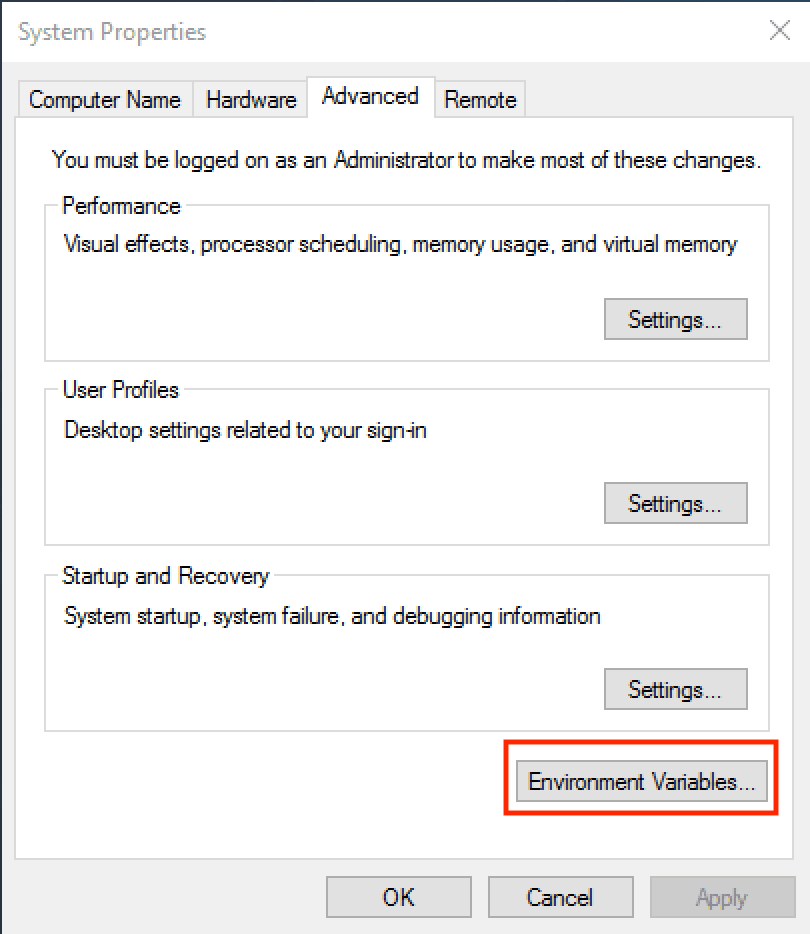Click the Startup and Recovery heading
810x934 pixels.
tap(165, 576)
